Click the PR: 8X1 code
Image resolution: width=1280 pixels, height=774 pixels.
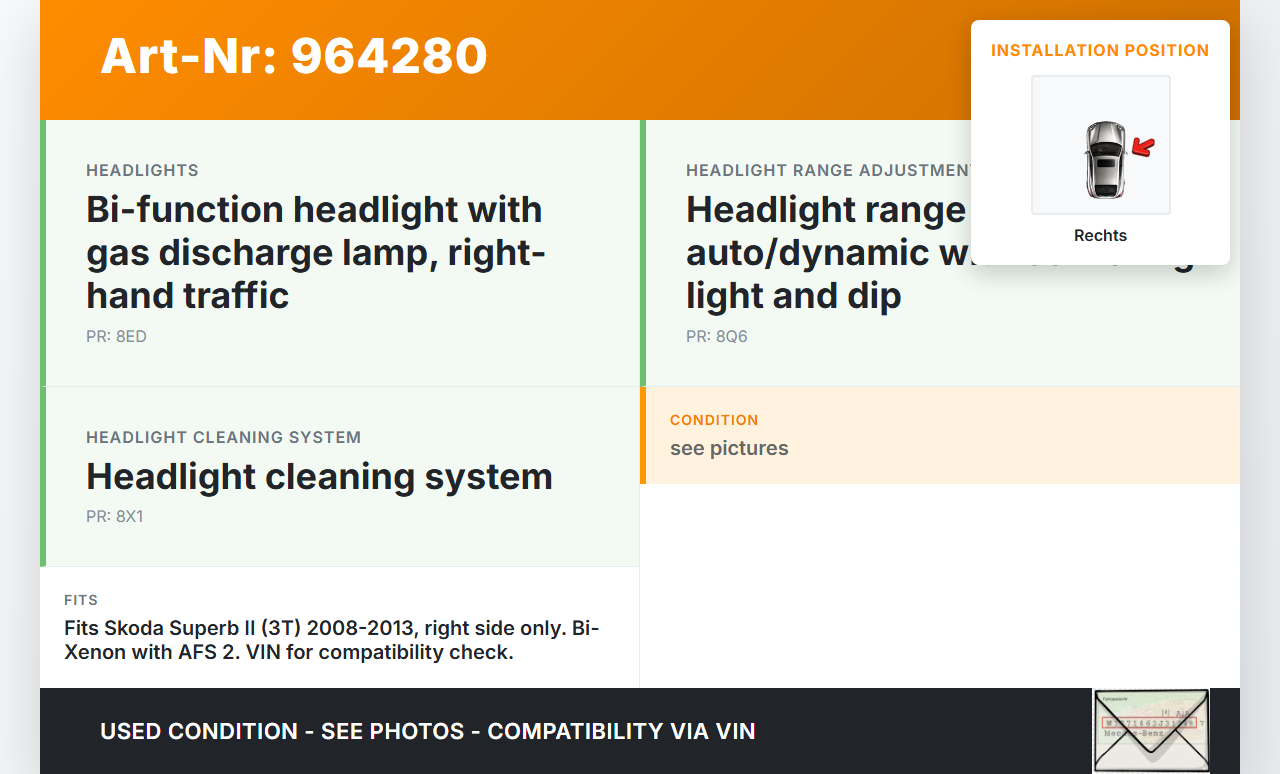click(115, 517)
